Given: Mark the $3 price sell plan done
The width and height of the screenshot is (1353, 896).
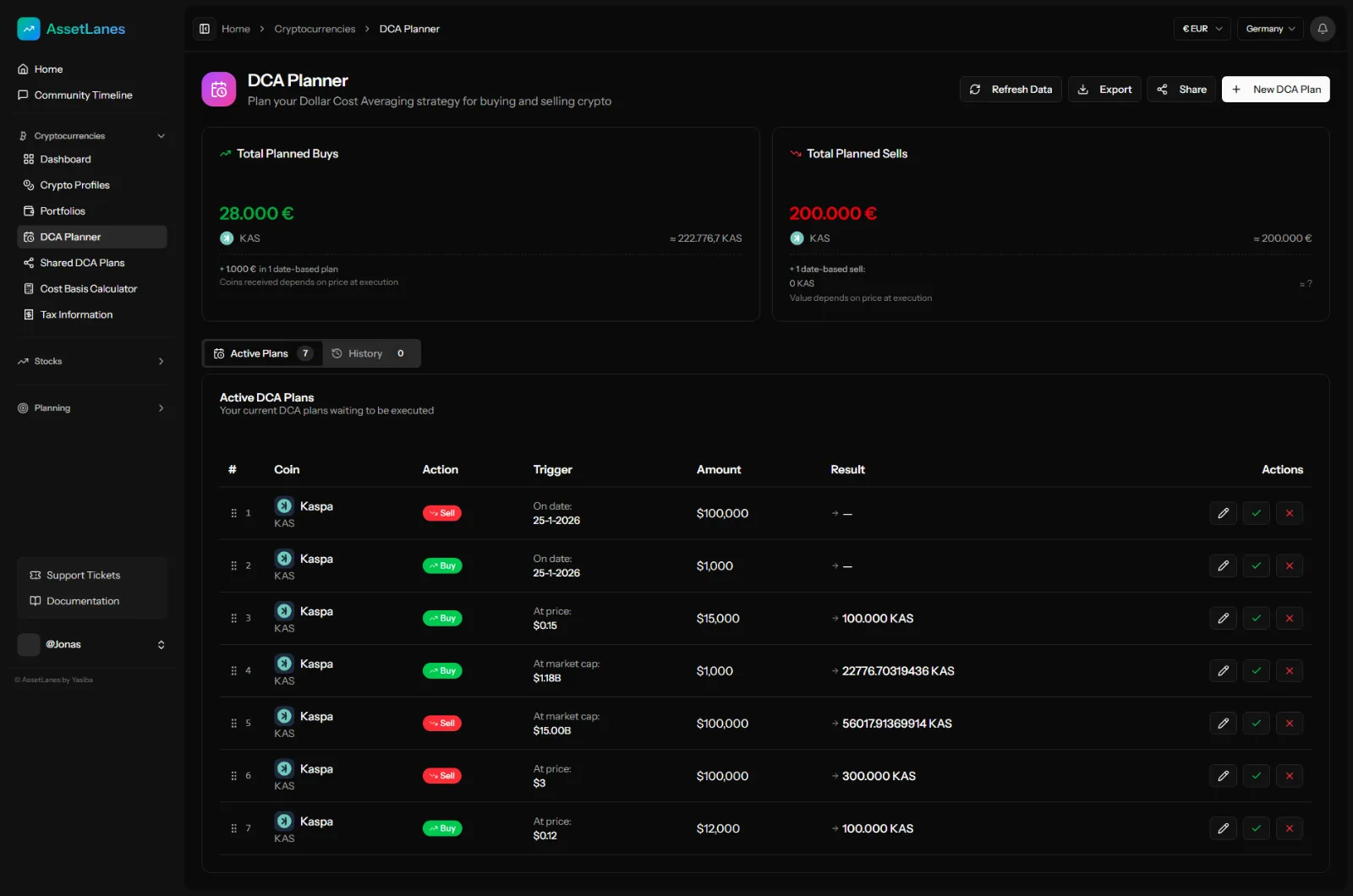Looking at the screenshot, I should 1257,775.
